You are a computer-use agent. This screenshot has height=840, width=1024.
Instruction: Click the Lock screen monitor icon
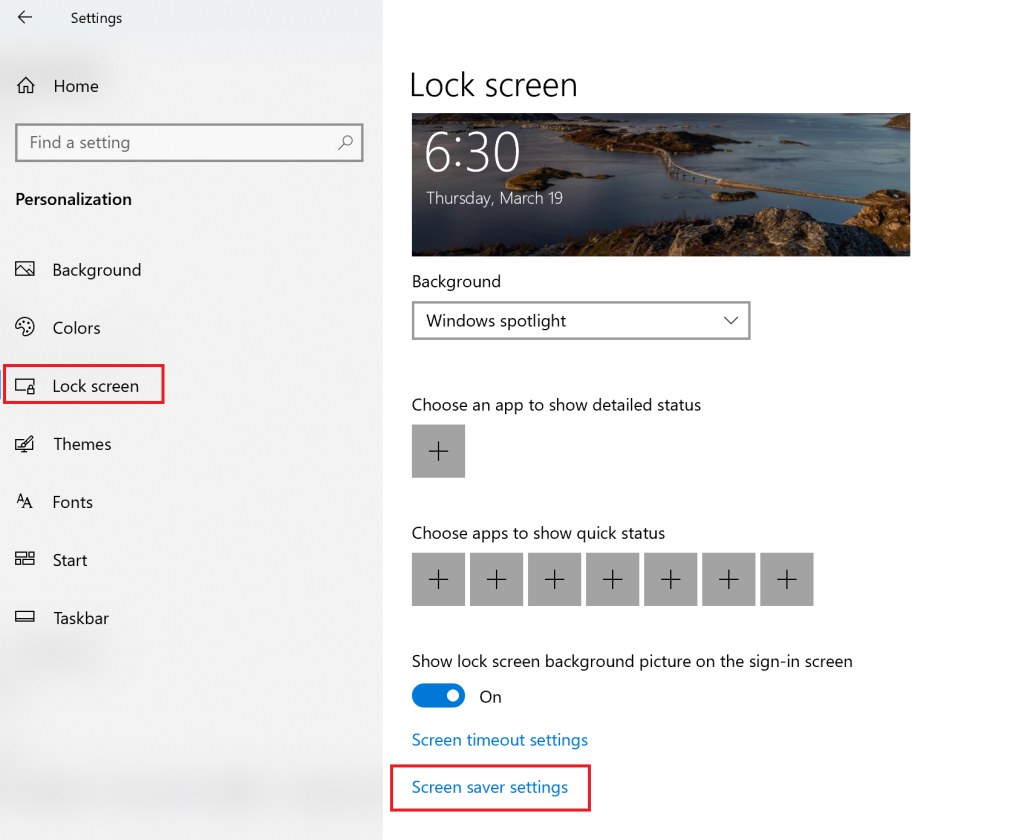click(25, 386)
